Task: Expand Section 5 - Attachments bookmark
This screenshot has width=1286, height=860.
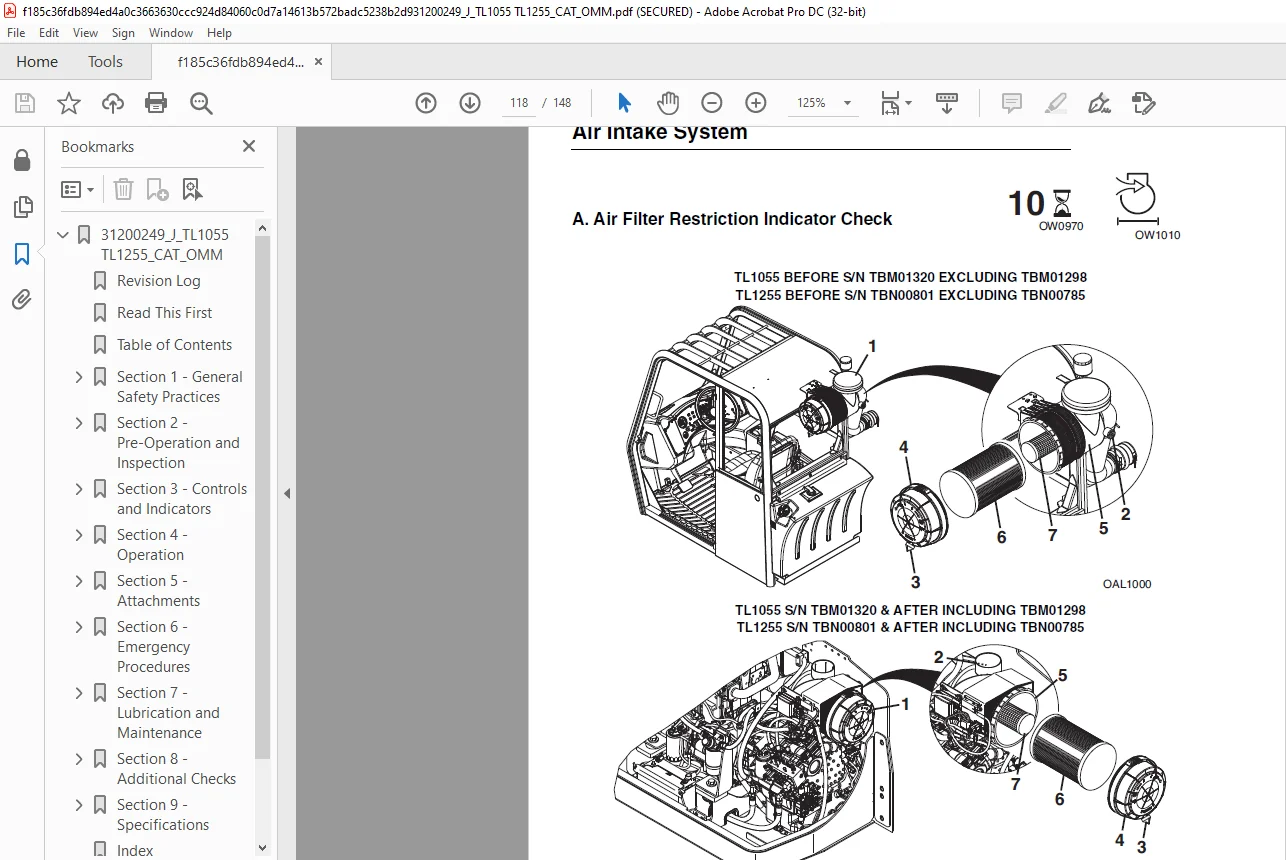Action: tap(79, 581)
